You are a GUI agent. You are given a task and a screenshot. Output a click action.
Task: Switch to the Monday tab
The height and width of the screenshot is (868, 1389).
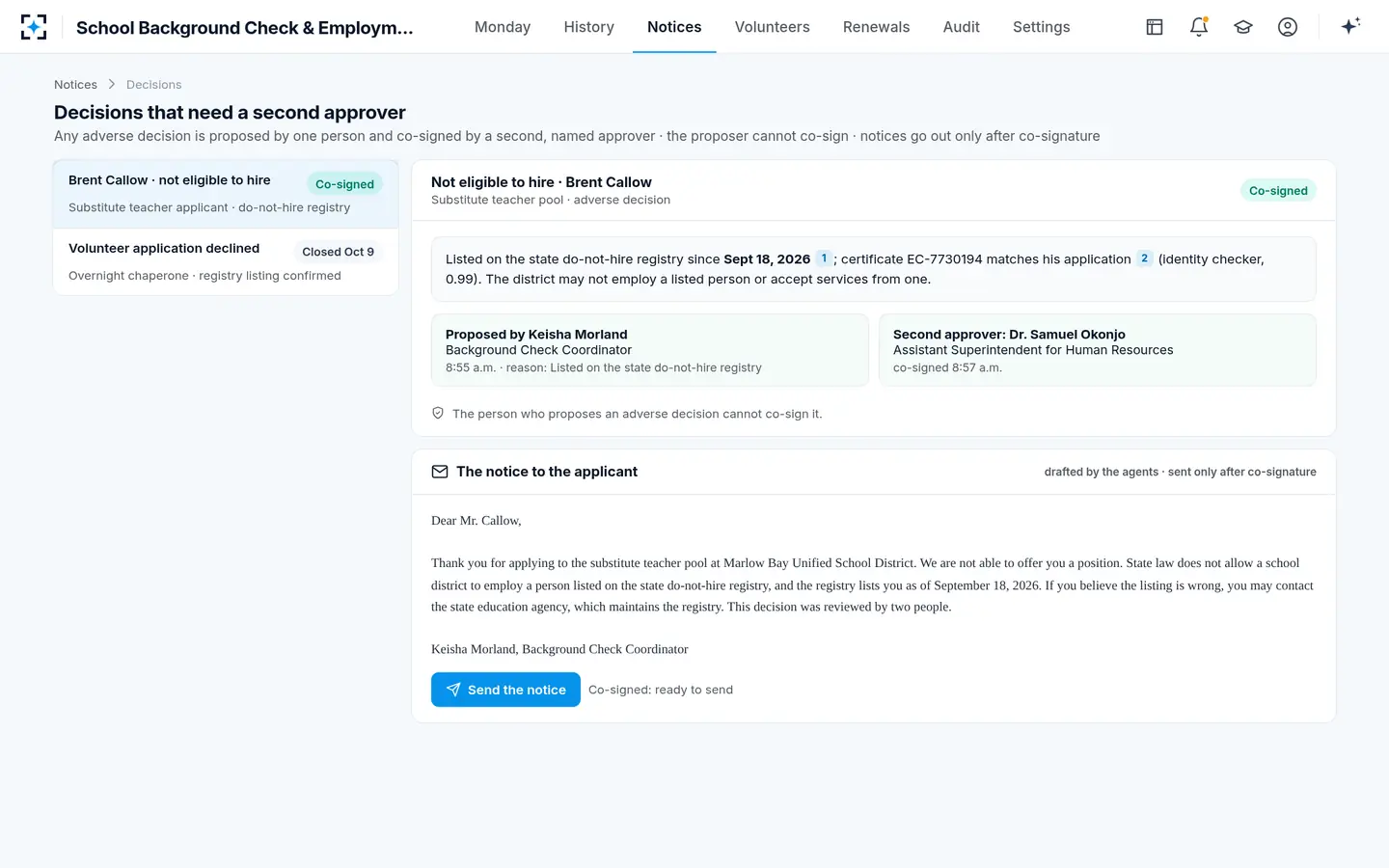(503, 27)
